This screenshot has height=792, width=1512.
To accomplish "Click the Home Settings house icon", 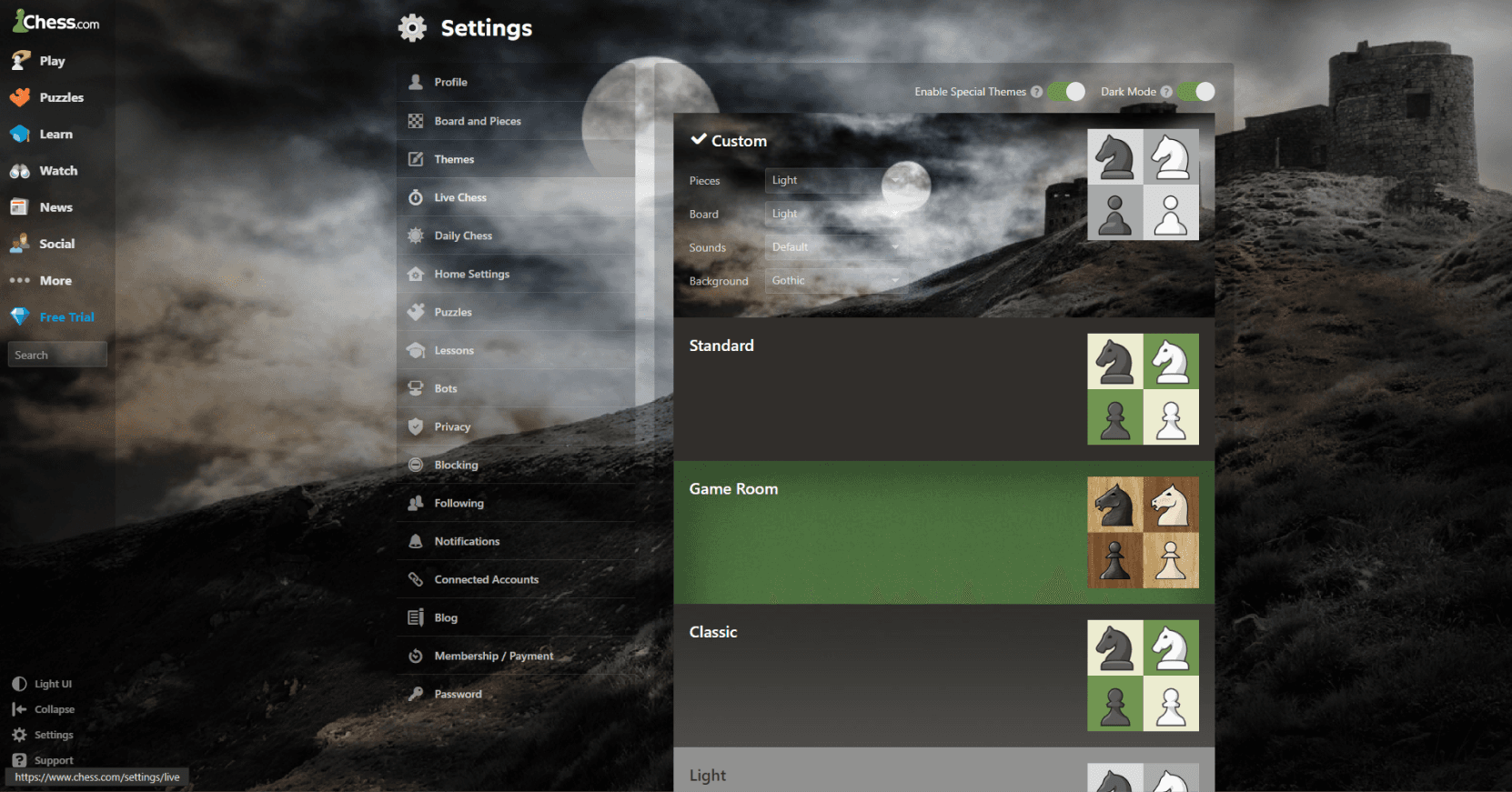I will click(x=416, y=274).
